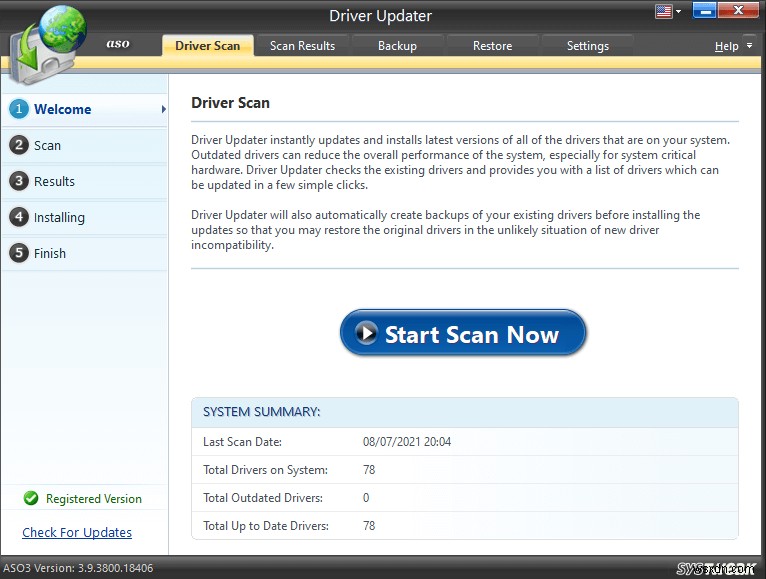766x579 pixels.
Task: Open the Backup tab
Action: click(397, 45)
